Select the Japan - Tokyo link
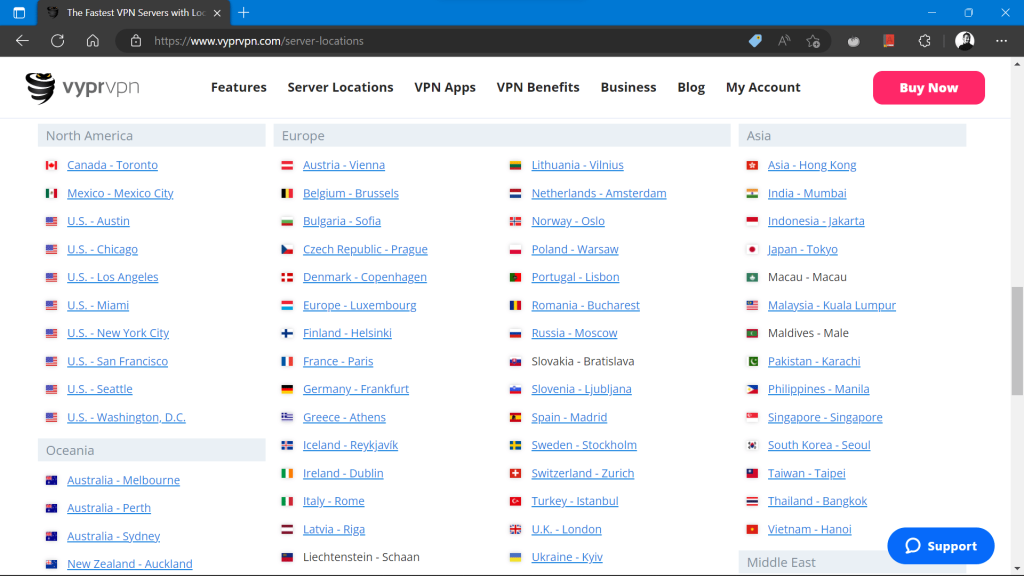 (802, 249)
